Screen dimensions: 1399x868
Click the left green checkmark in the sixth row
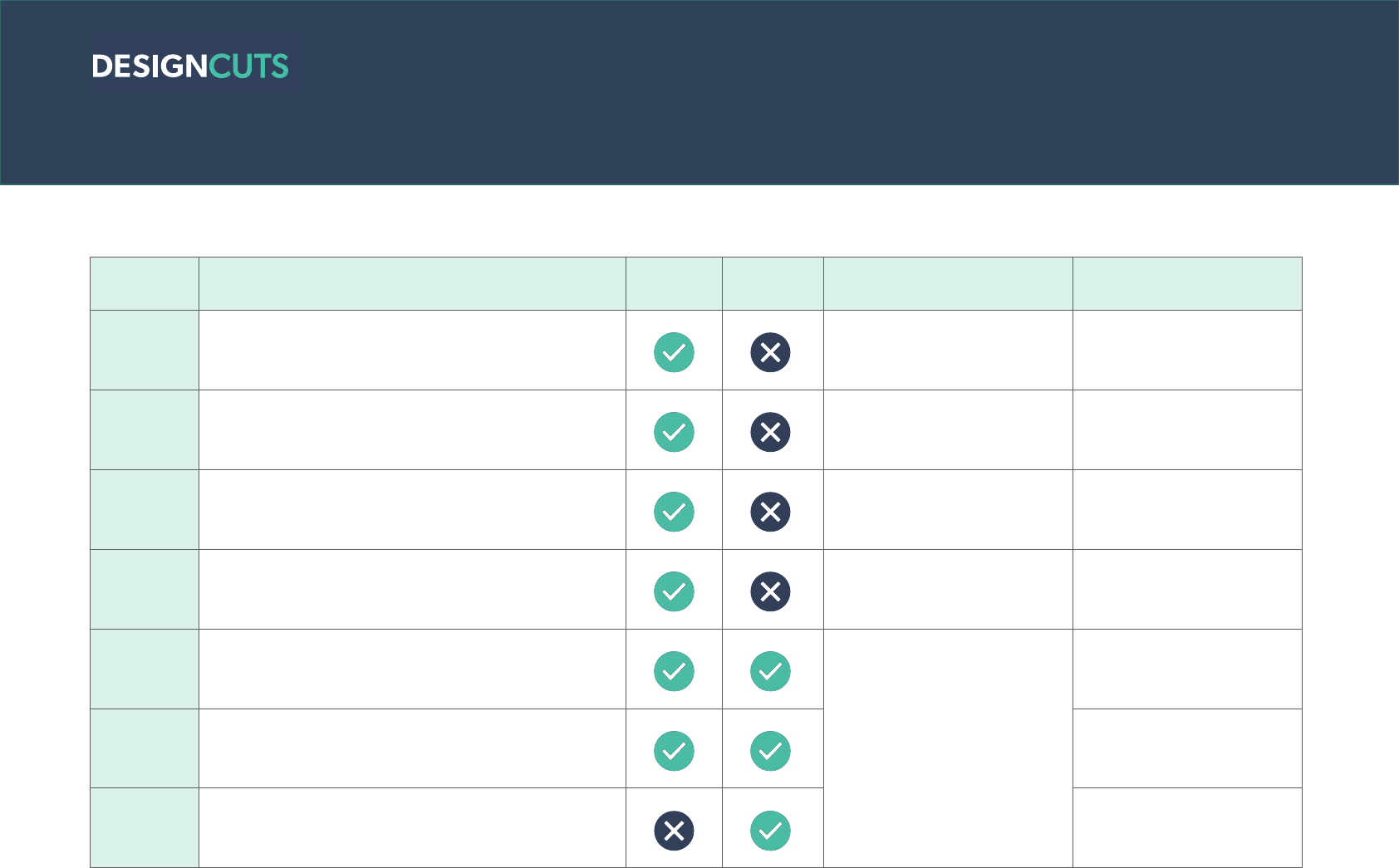tap(674, 751)
